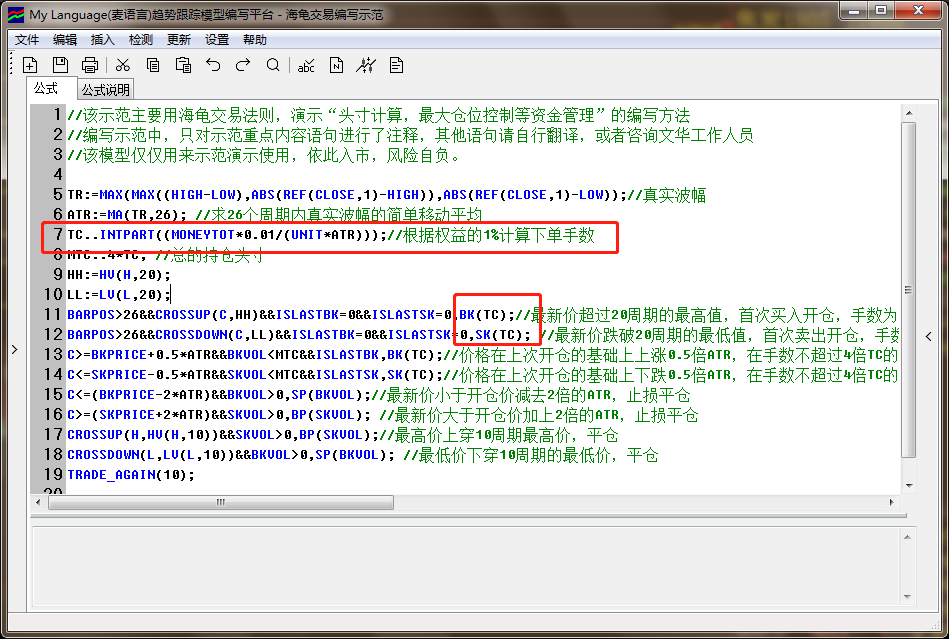This screenshot has height=639, width=949.
Task: Expand the right side panel arrow
Action: click(928, 336)
